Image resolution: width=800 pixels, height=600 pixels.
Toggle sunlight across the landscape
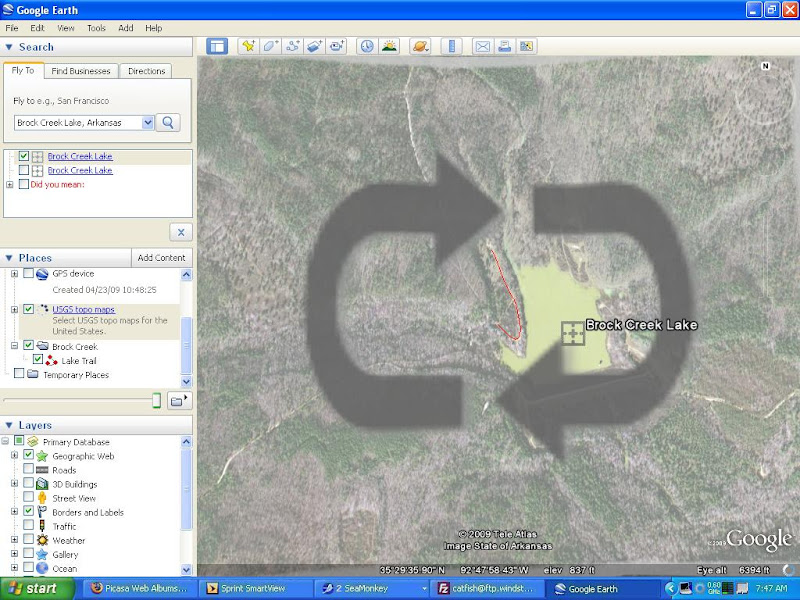tap(389, 46)
